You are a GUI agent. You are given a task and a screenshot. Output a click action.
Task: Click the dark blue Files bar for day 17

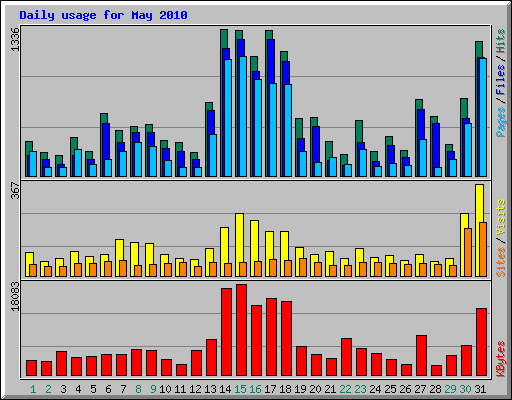pos(271,61)
